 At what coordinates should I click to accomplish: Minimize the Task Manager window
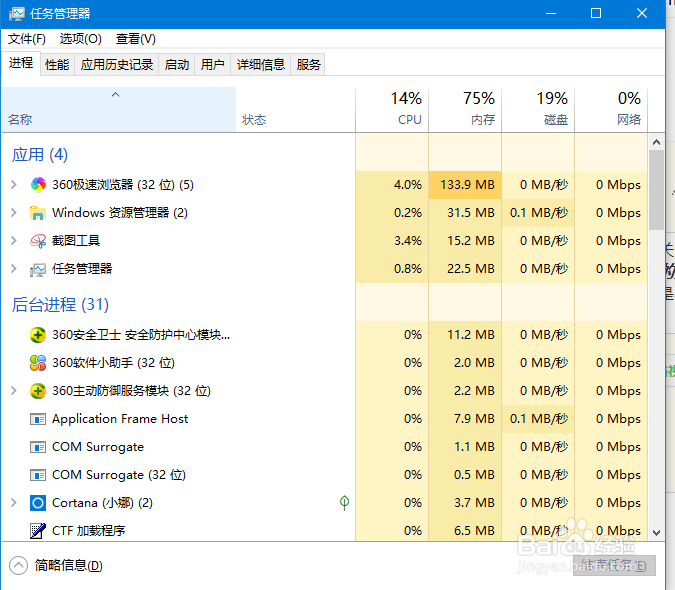(x=551, y=14)
